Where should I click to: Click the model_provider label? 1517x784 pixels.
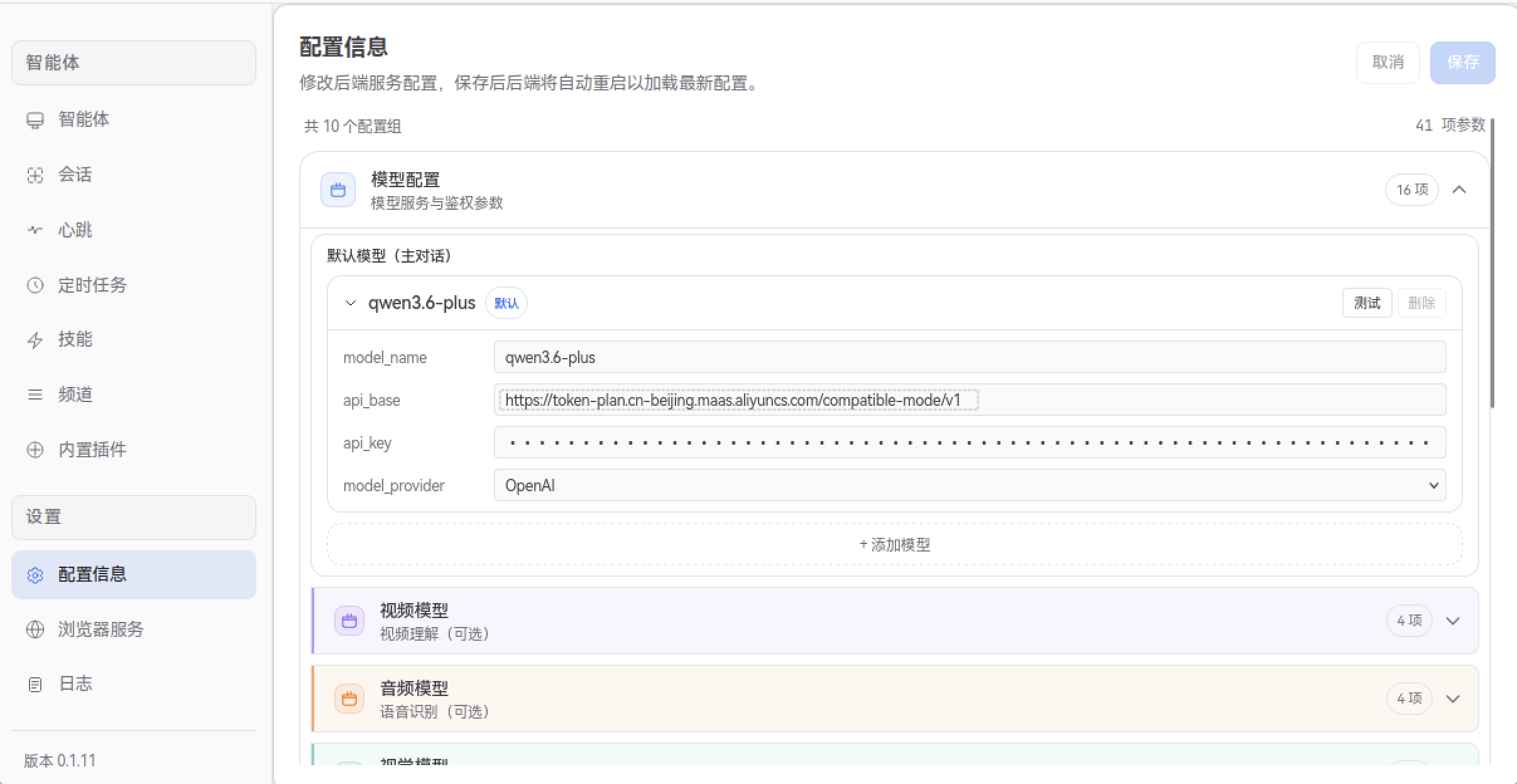[x=393, y=486]
